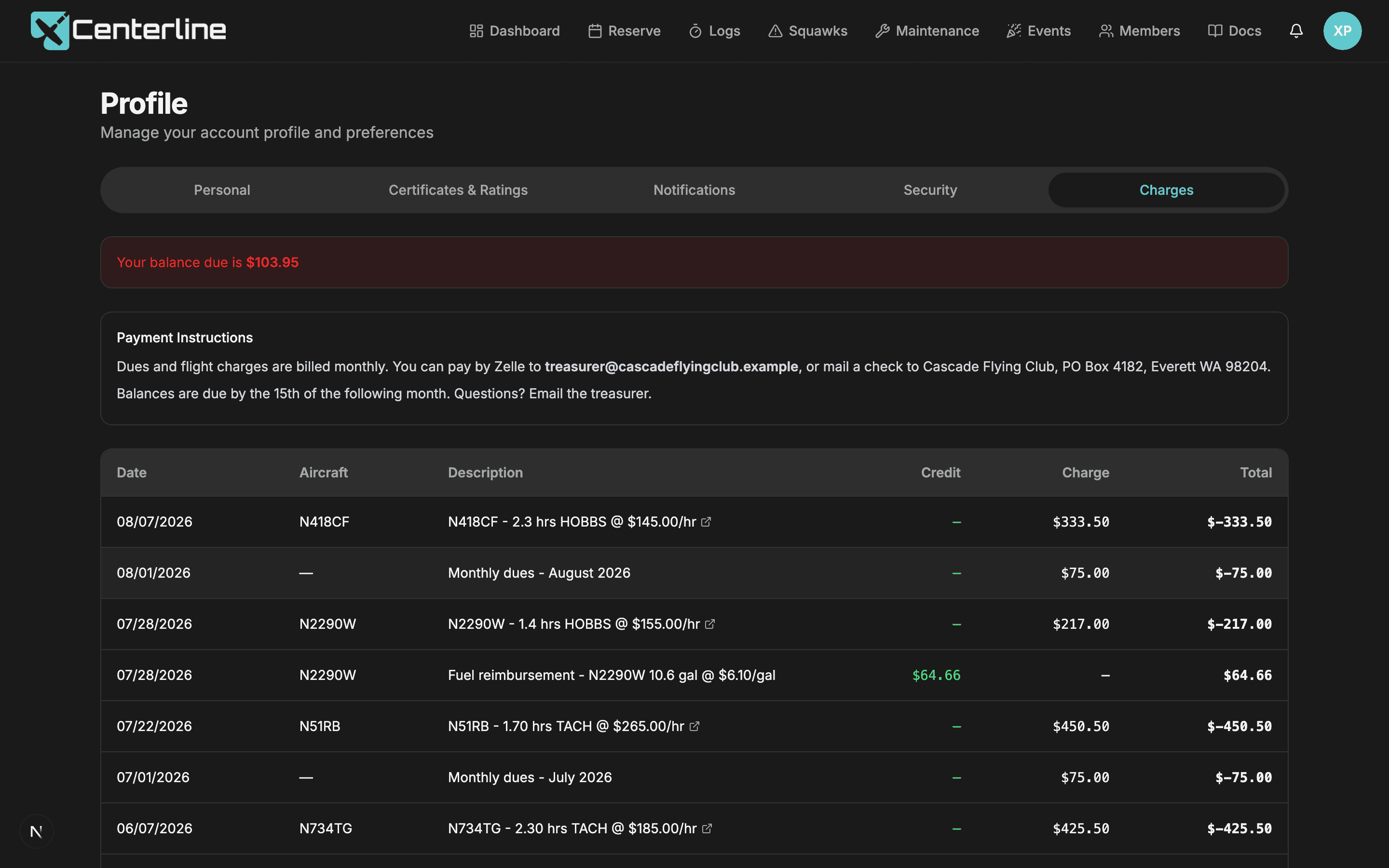This screenshot has height=868, width=1389.
Task: Click the Squawks warning triangle icon
Action: point(776,31)
